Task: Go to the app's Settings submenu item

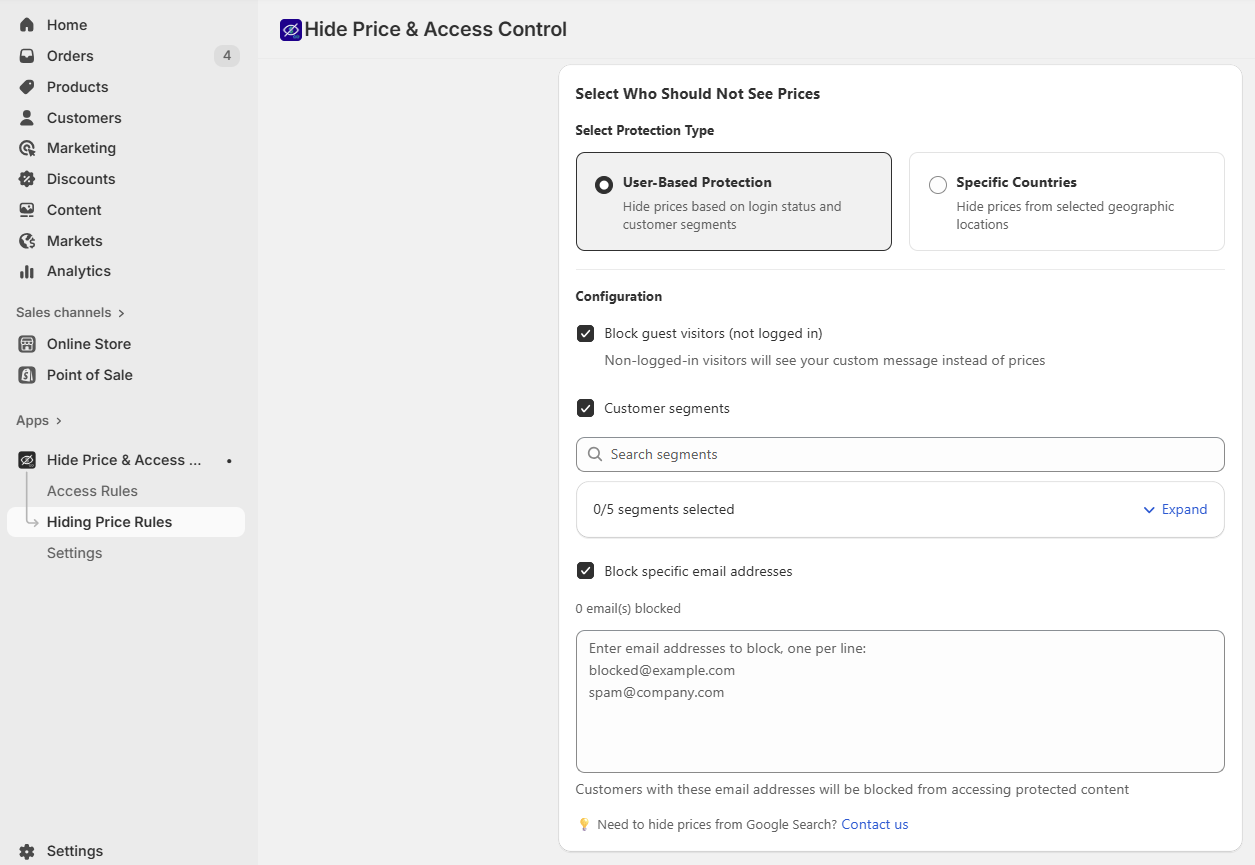Action: [x=74, y=553]
